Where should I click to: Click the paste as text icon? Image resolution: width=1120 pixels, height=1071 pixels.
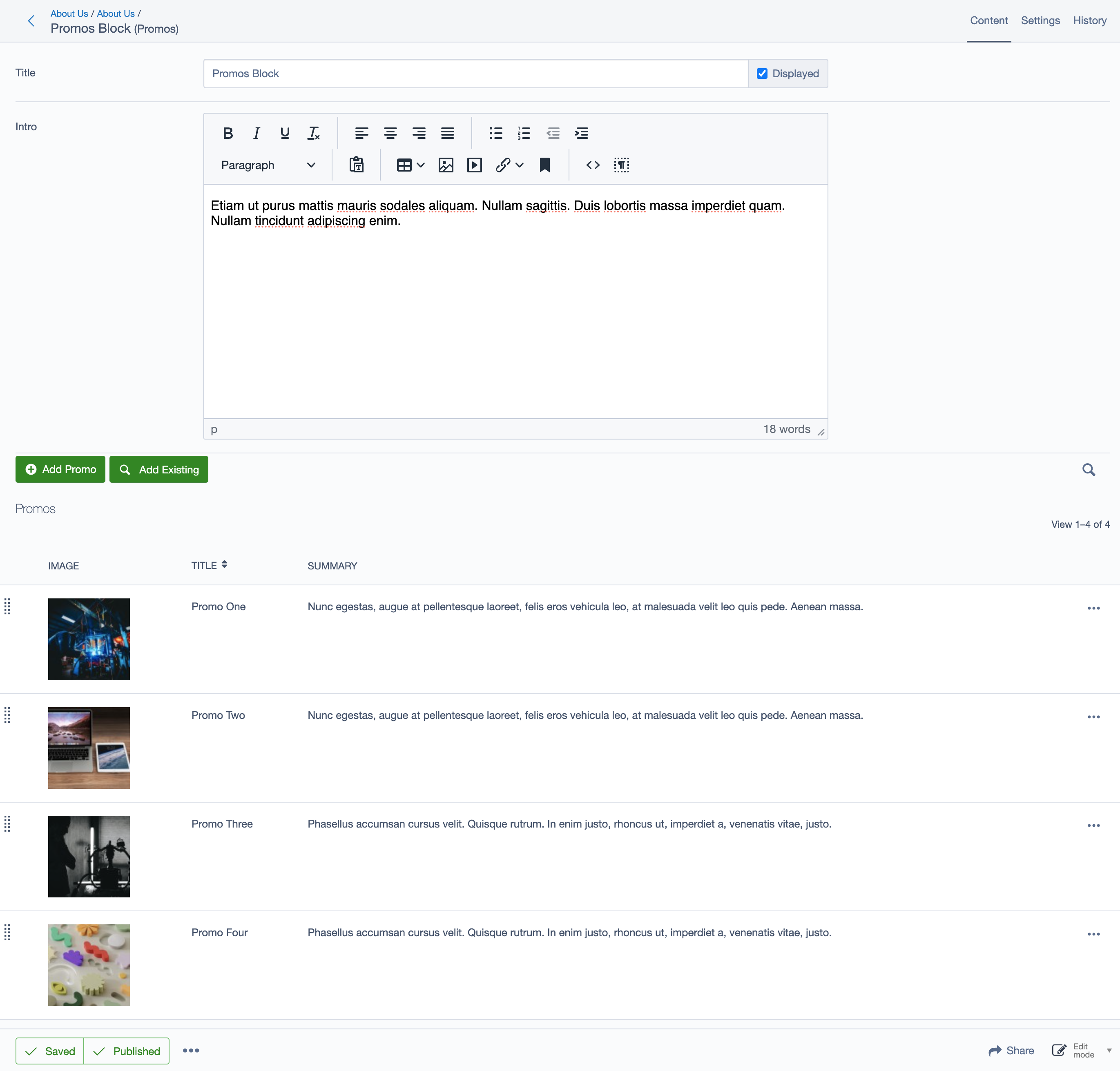(x=356, y=165)
